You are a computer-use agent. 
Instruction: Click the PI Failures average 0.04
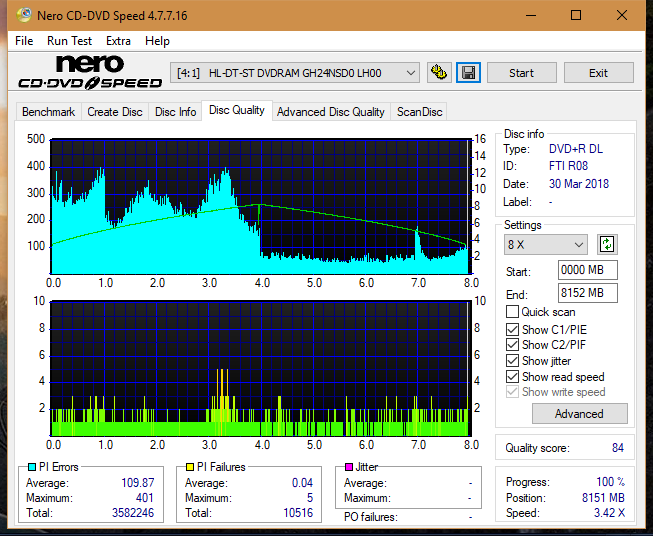point(302,483)
